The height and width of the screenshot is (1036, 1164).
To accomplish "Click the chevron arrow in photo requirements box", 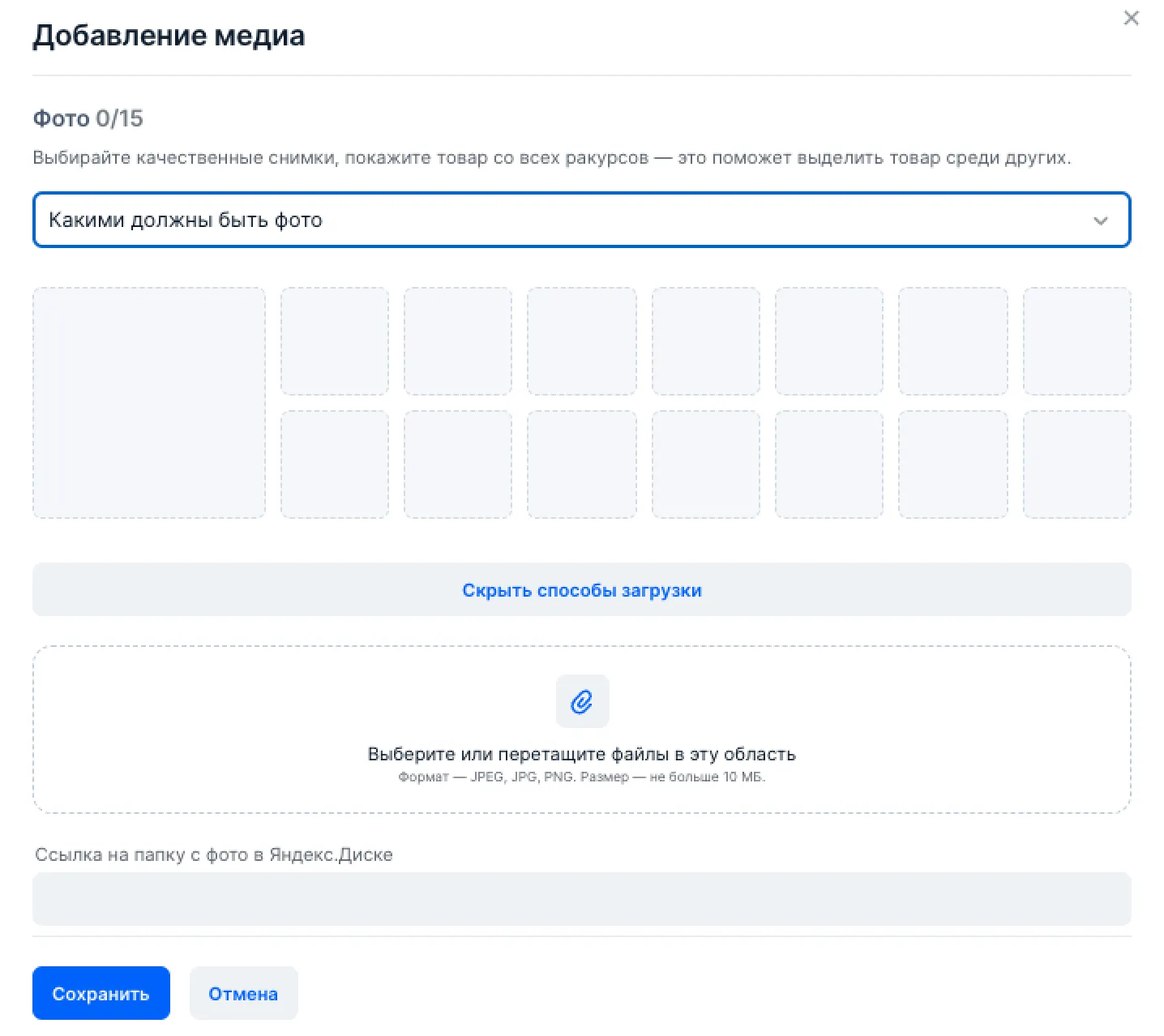I will click(x=1100, y=220).
